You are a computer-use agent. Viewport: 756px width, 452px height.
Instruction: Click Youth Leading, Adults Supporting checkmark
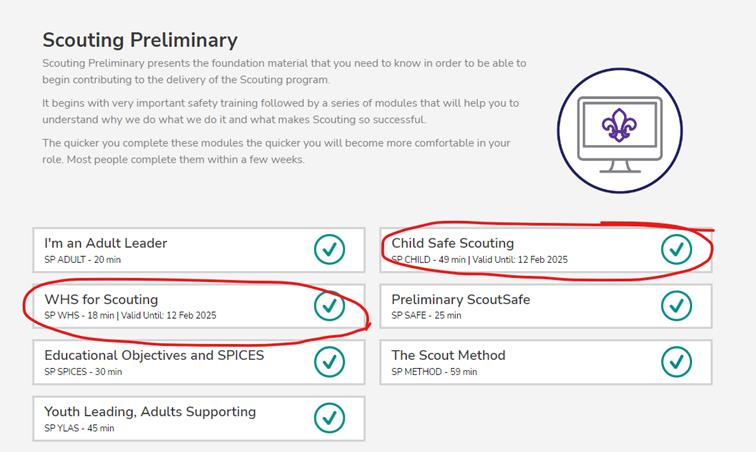click(329, 418)
